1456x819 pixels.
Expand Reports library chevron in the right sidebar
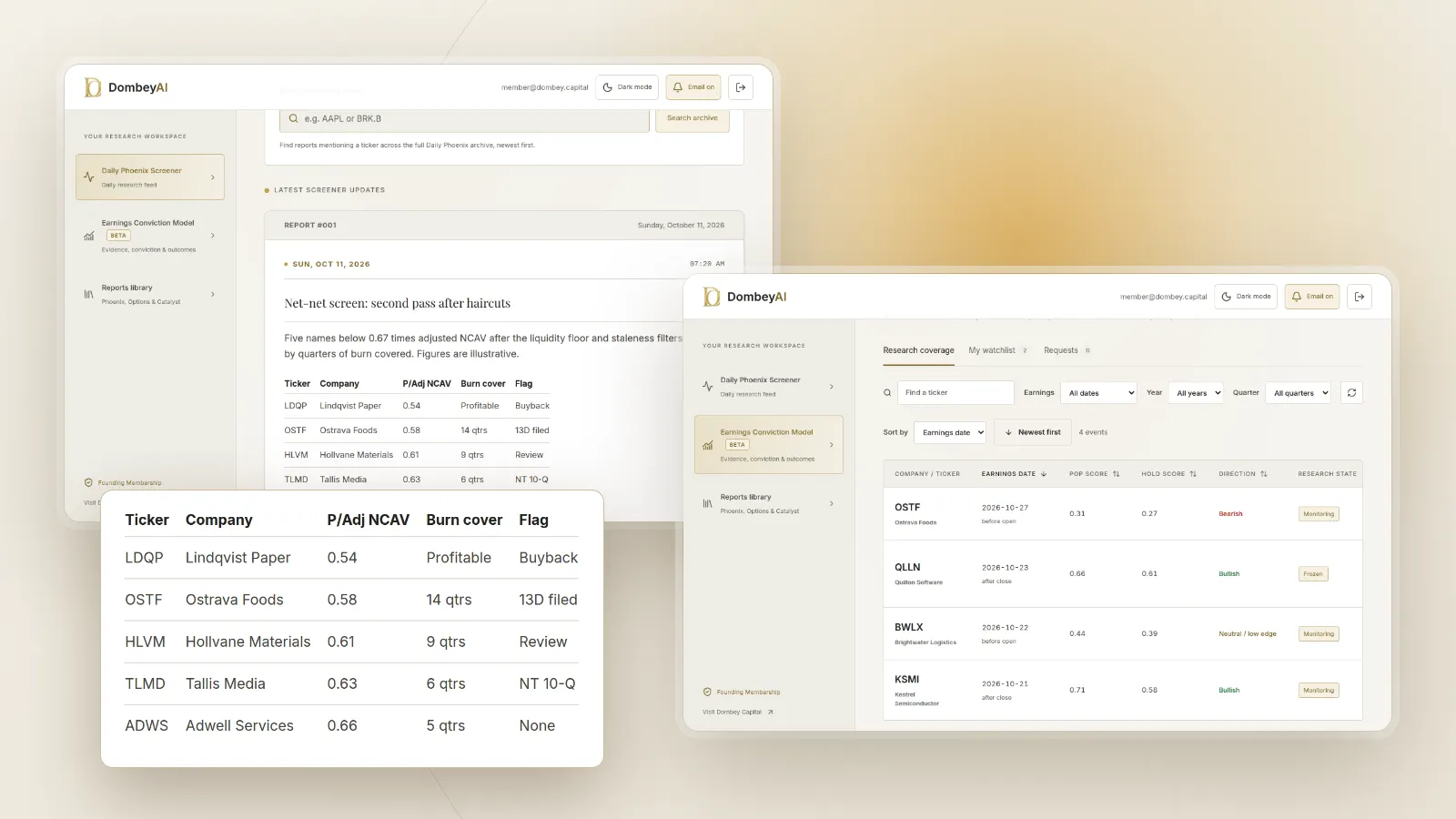832,503
